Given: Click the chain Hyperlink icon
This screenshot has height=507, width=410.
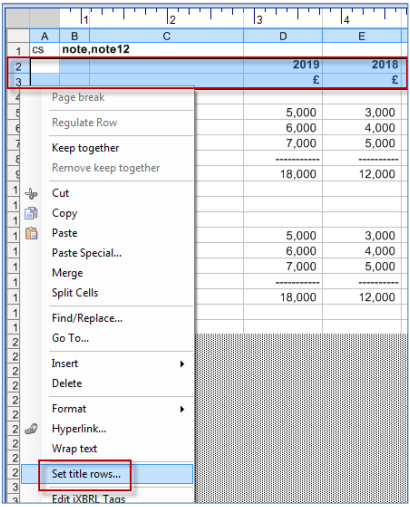Looking at the screenshot, I should click(31, 429).
